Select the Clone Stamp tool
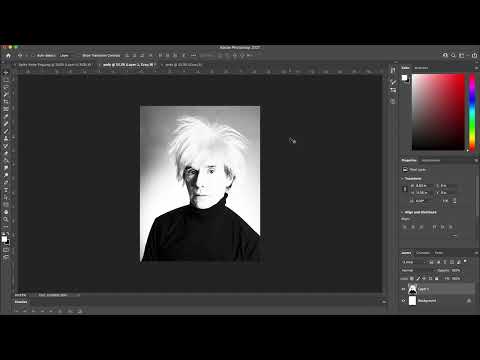 (6, 138)
